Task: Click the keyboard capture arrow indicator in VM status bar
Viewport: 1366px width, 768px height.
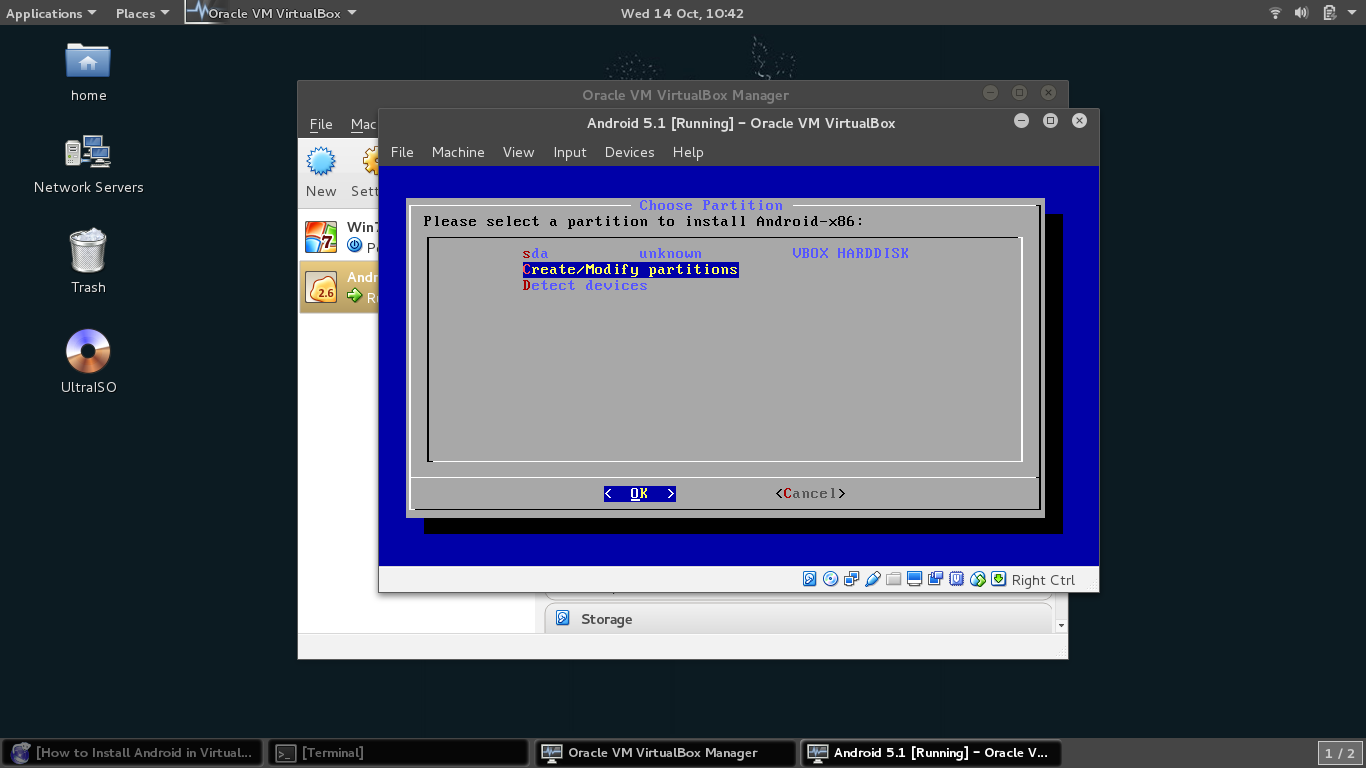Action: [x=998, y=579]
